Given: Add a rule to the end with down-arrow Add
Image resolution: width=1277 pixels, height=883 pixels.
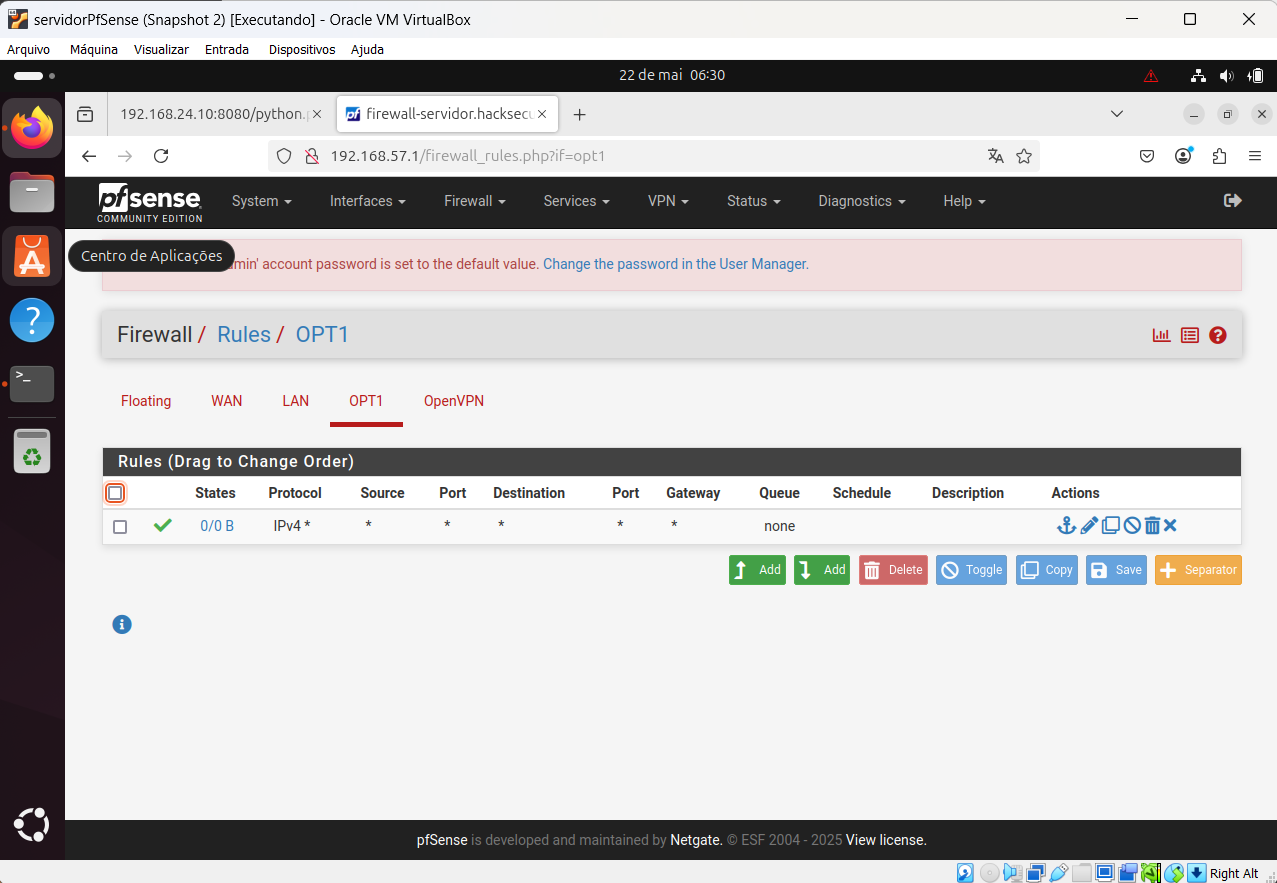Looking at the screenshot, I should (822, 570).
